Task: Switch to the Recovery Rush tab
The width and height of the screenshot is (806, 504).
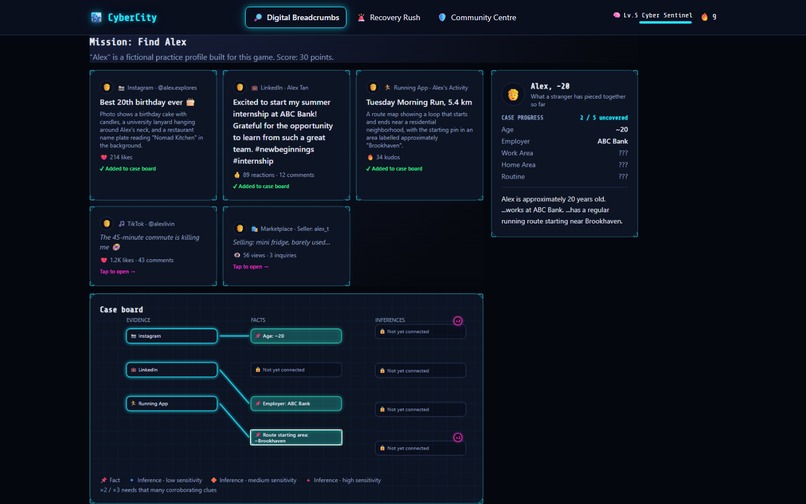Action: 389,17
